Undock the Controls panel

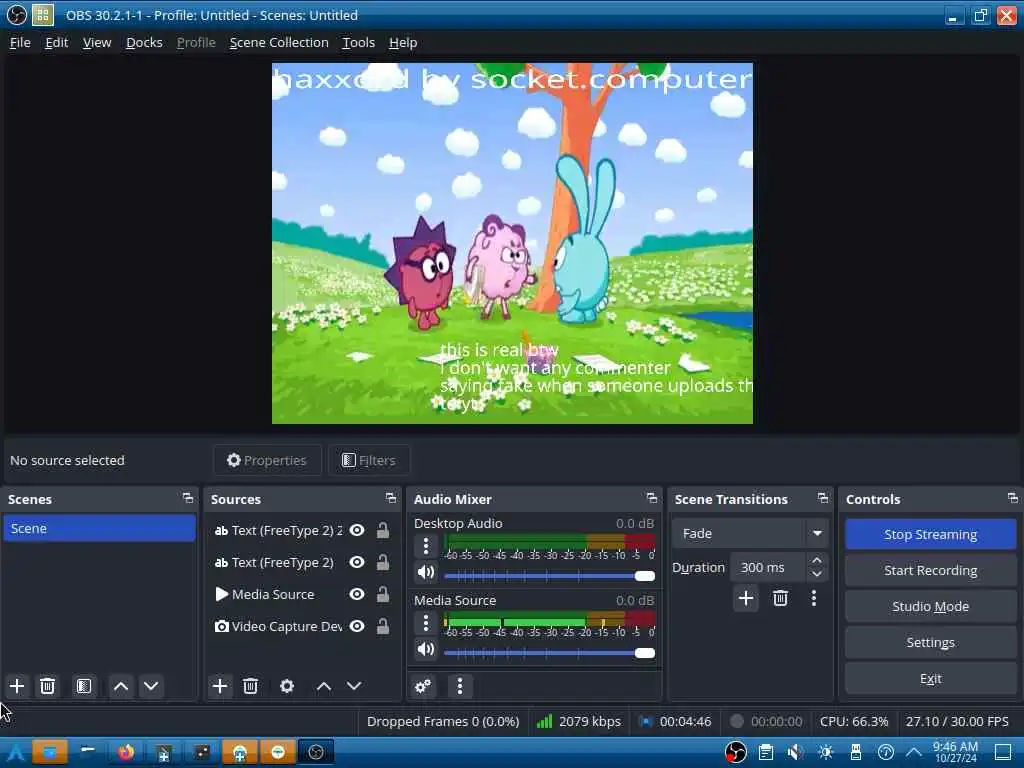[x=1013, y=498]
